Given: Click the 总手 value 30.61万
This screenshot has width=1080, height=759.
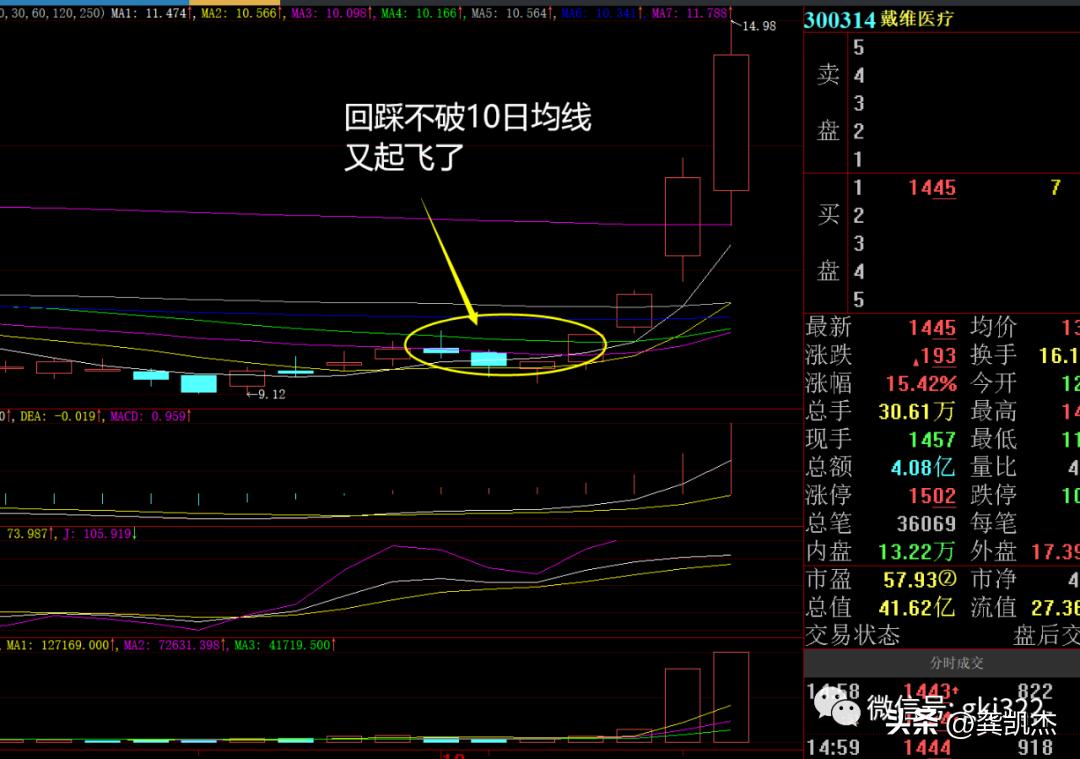Looking at the screenshot, I should (916, 411).
